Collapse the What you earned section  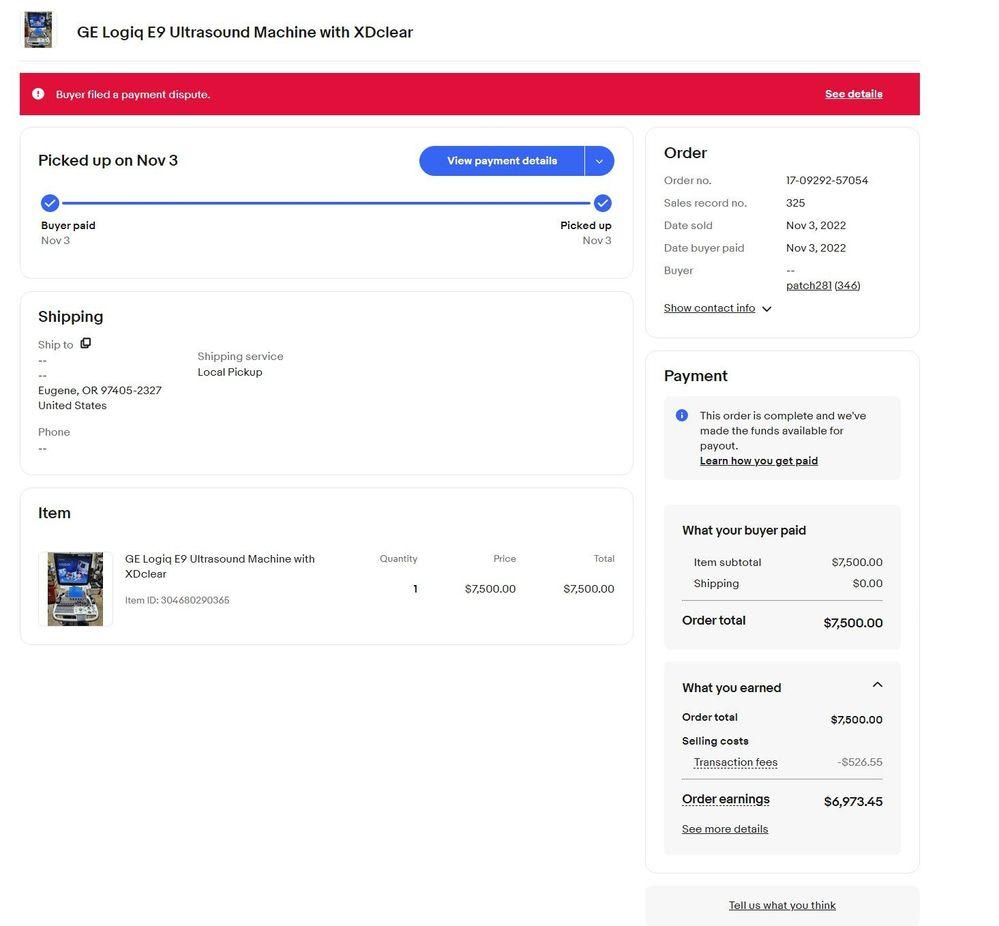[877, 685]
